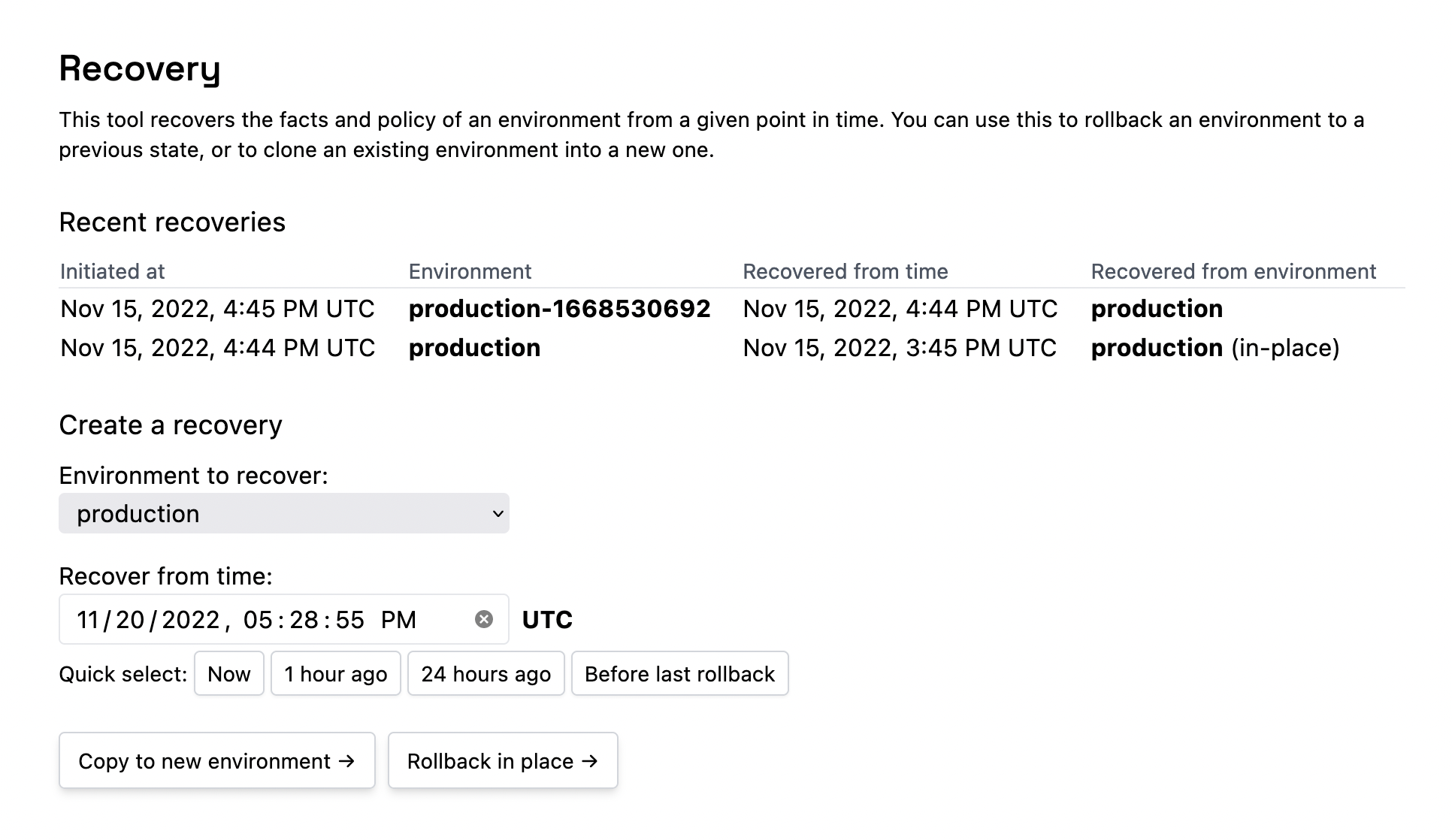Click the production environment recovery link
Viewport: 1452px width, 840px height.
coord(474,347)
